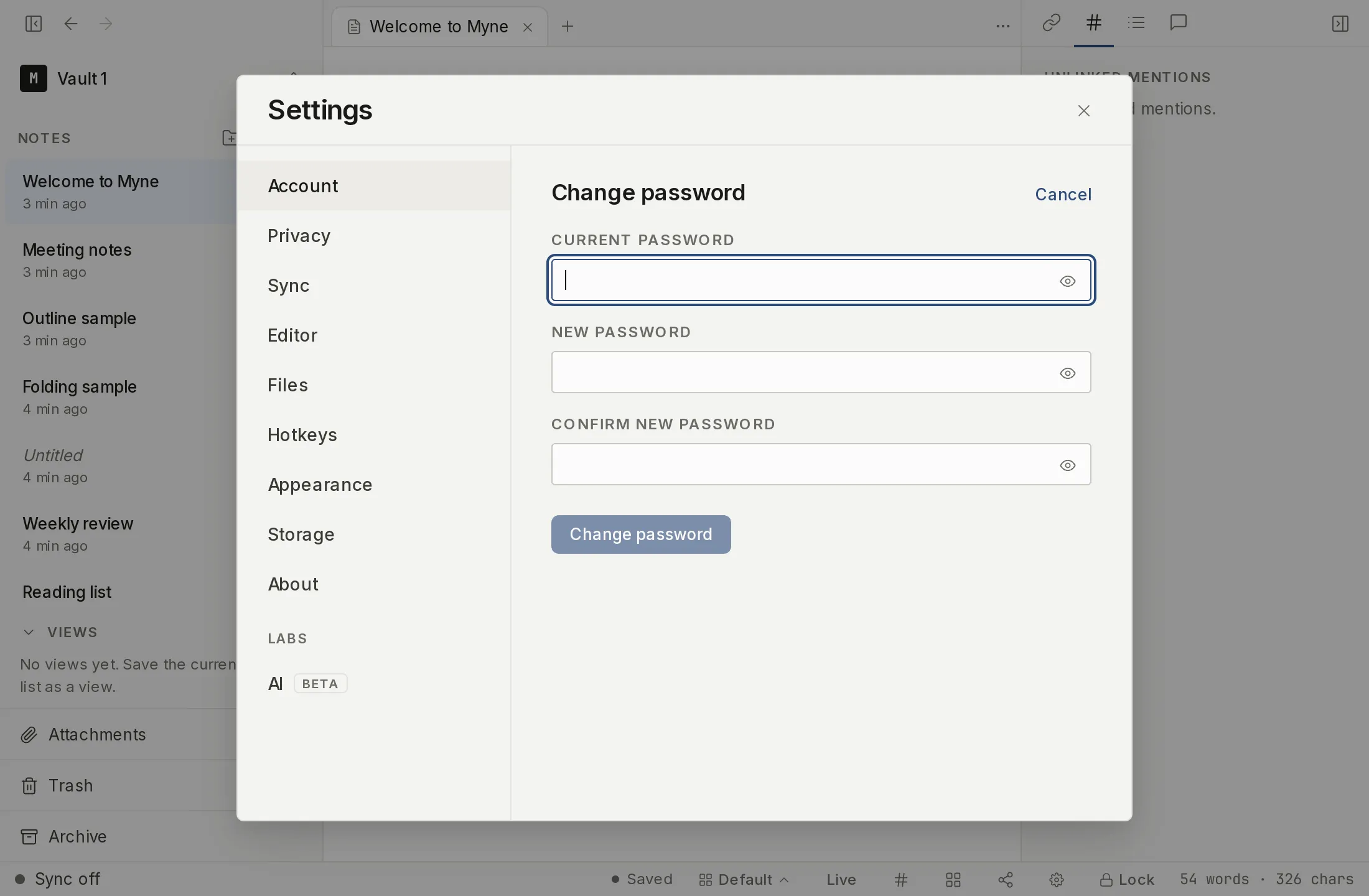Show the comments panel icon
Image resolution: width=1369 pixels, height=896 pixels.
coord(1179,23)
